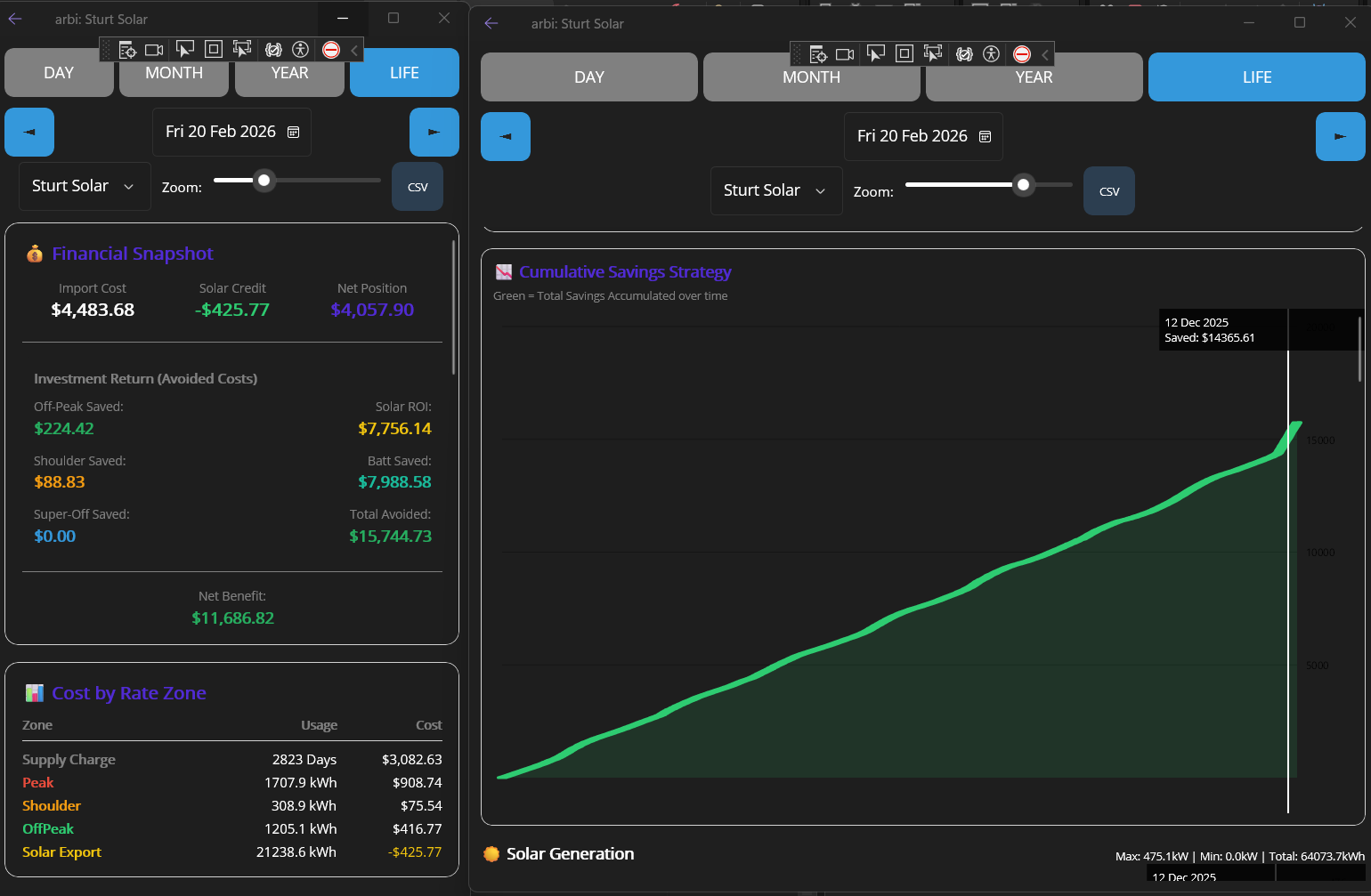Click the Peak zone row label
1371x896 pixels.
click(38, 783)
